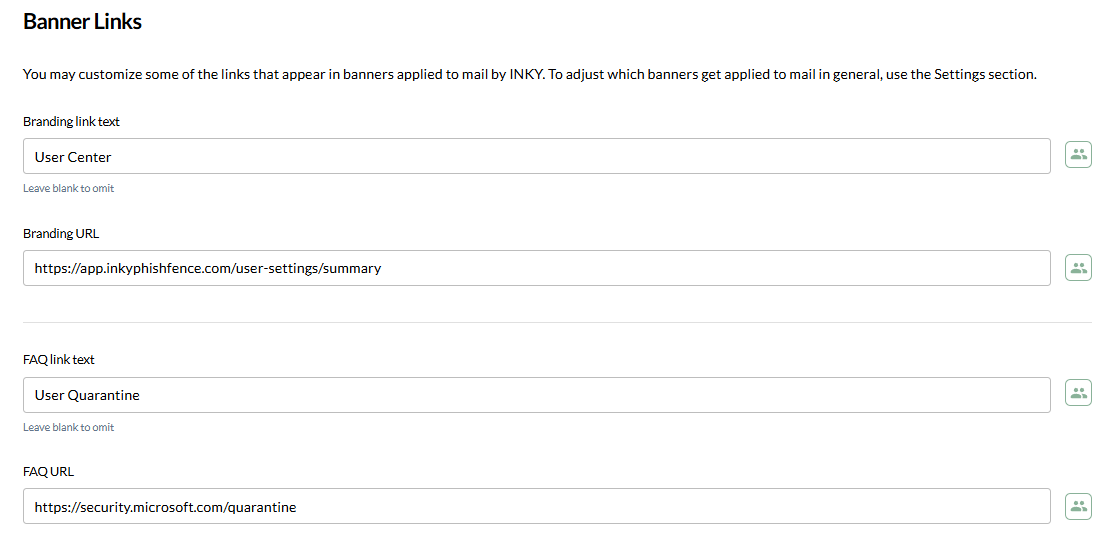This screenshot has height=553, width=1117.
Task: Click the "Branding link text" label
Action: pyautogui.click(x=71, y=122)
